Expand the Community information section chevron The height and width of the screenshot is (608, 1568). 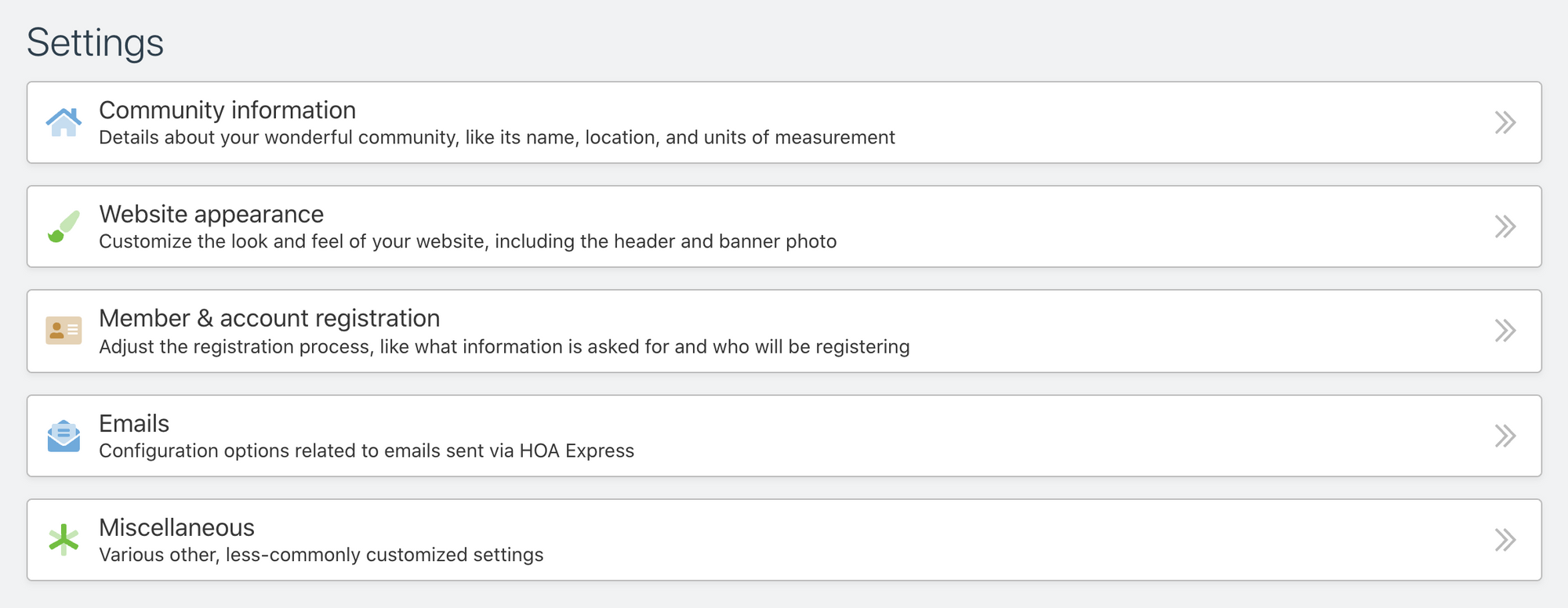(x=1504, y=122)
